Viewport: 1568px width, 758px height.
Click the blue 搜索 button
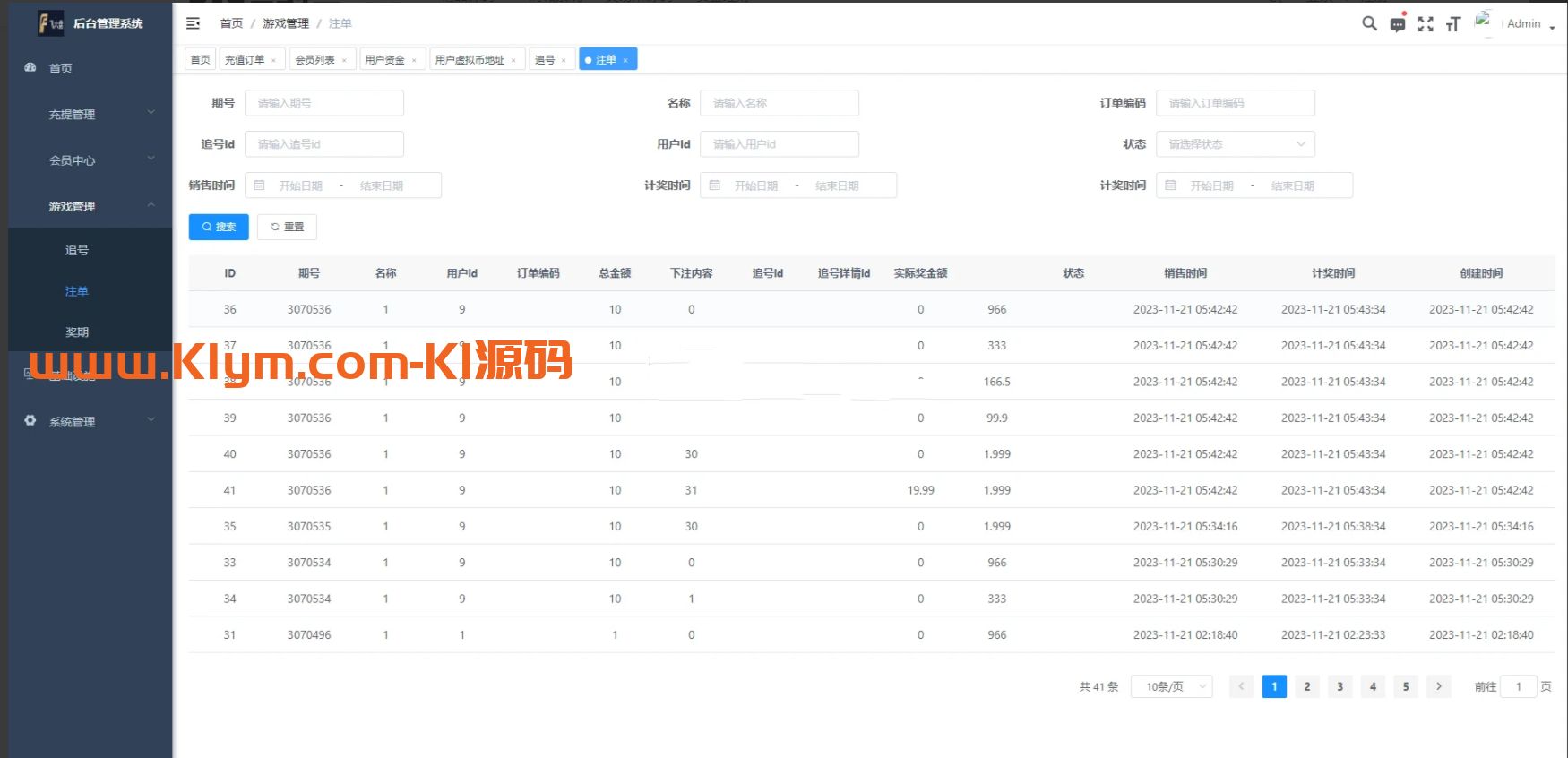click(x=219, y=227)
